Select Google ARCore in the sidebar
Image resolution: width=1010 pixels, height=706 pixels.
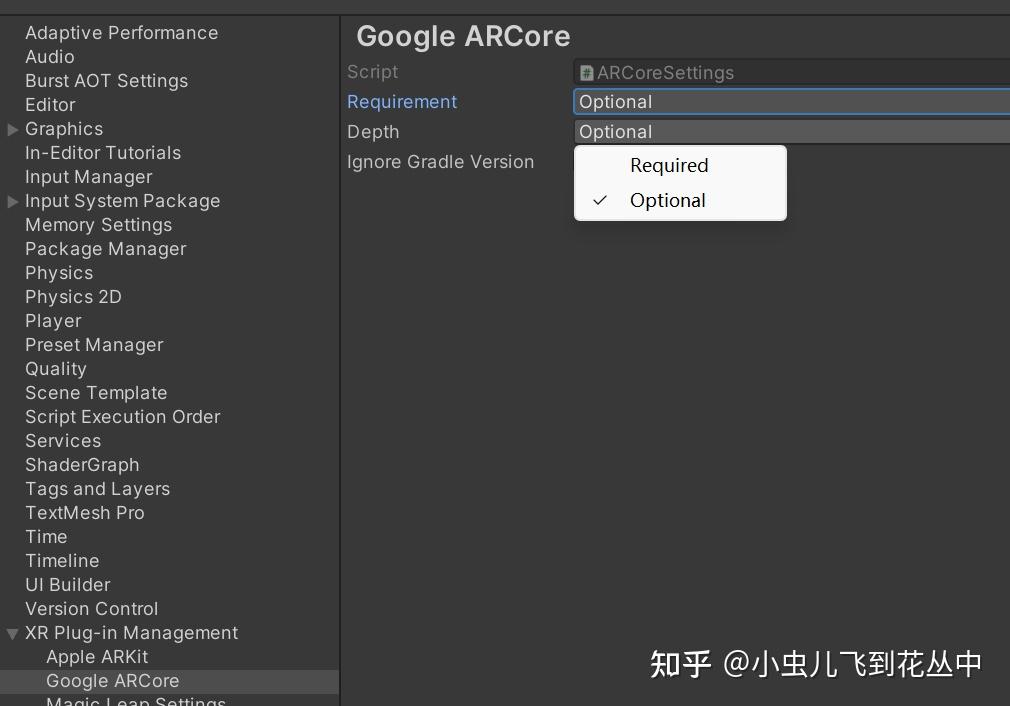112,680
